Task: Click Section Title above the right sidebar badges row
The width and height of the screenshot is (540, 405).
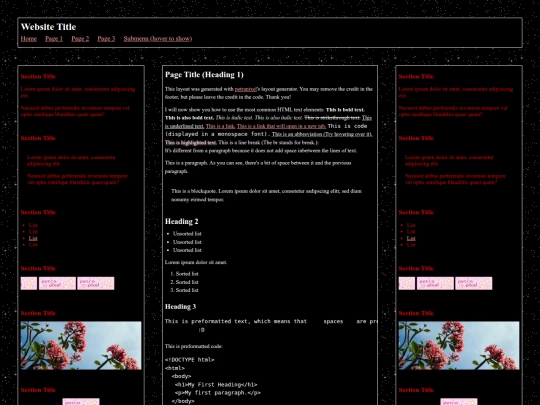Action: [x=416, y=269]
